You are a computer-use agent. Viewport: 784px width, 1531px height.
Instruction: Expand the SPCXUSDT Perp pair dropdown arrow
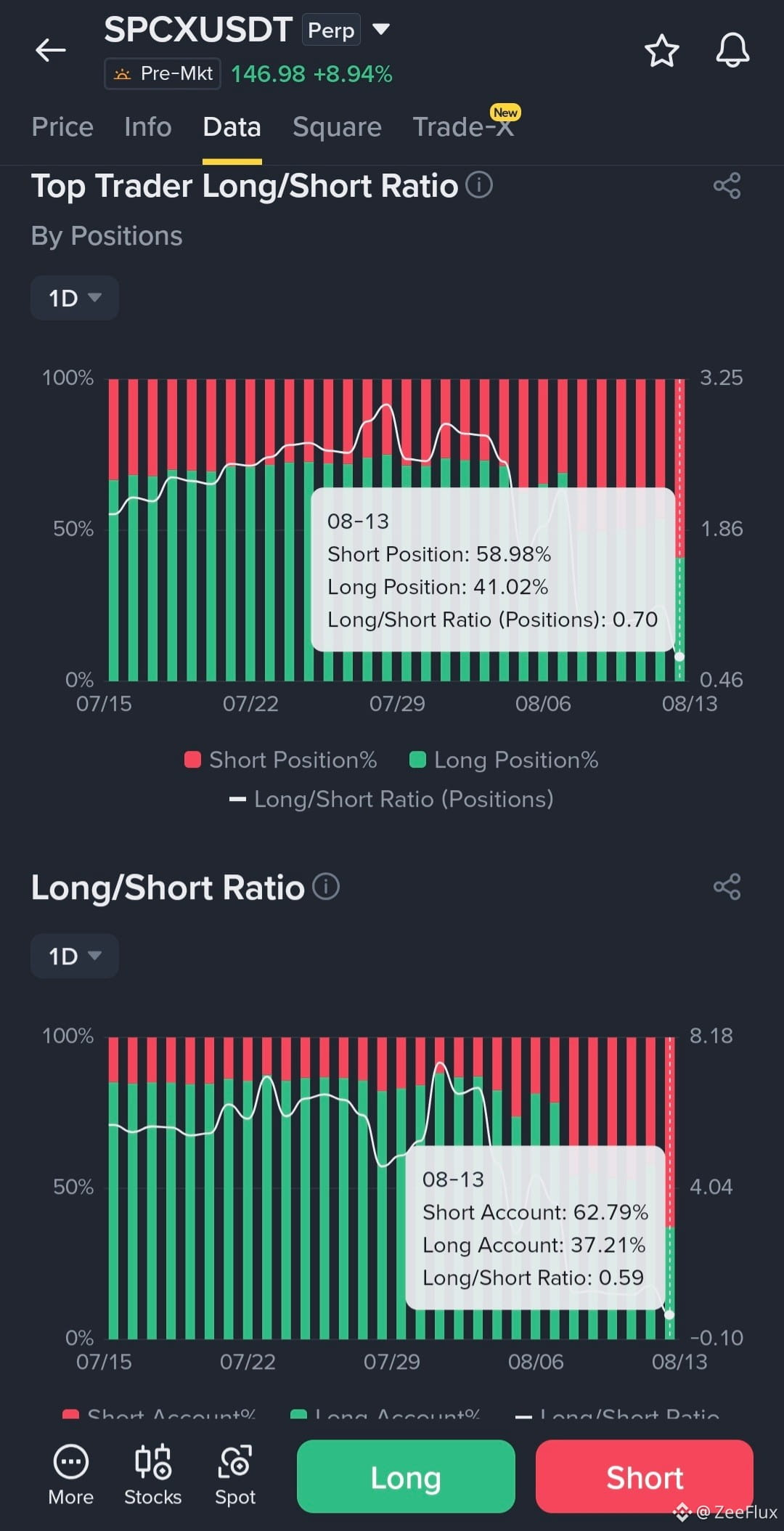(x=381, y=29)
